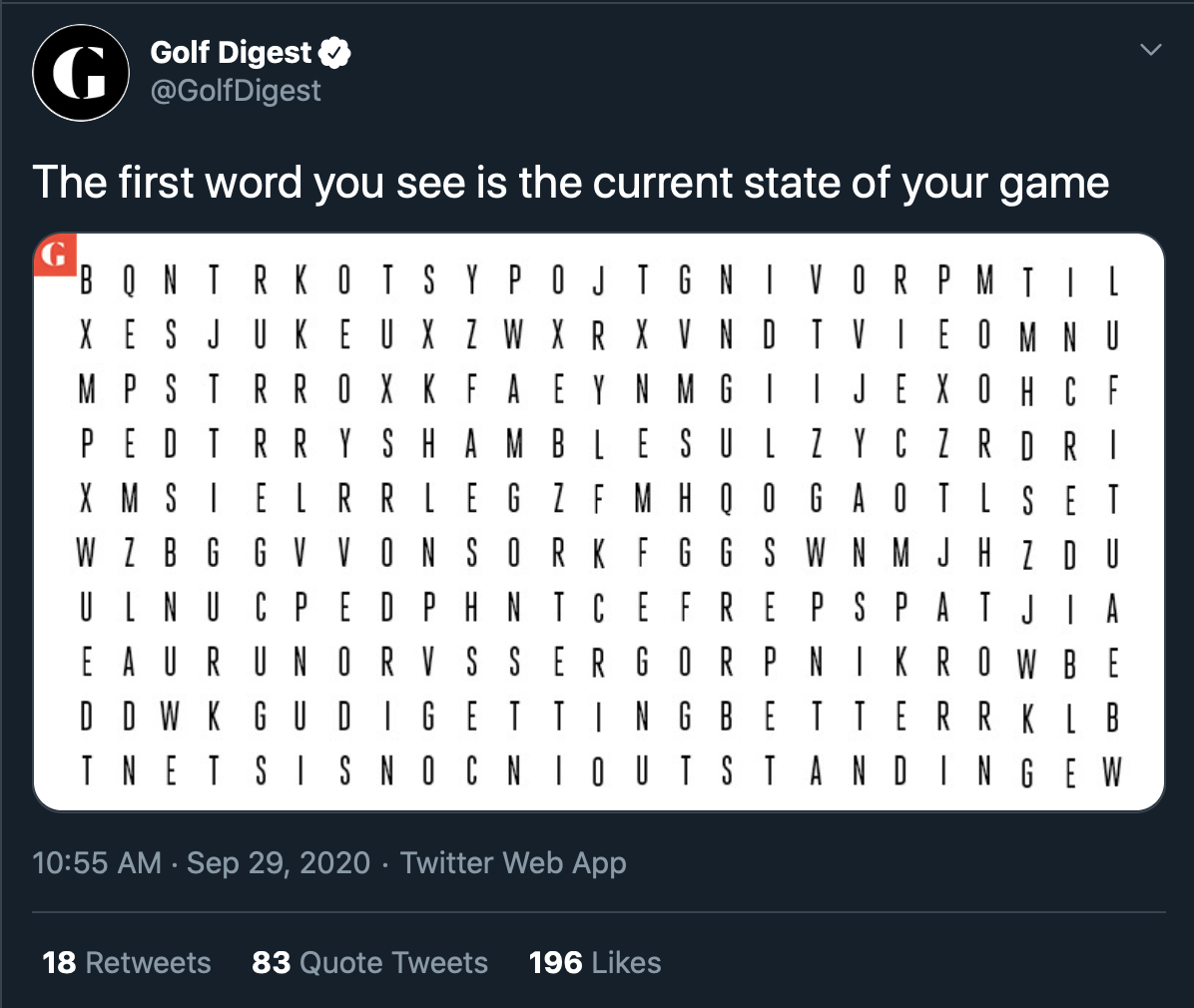Click the Golf Digest display name

(x=231, y=53)
